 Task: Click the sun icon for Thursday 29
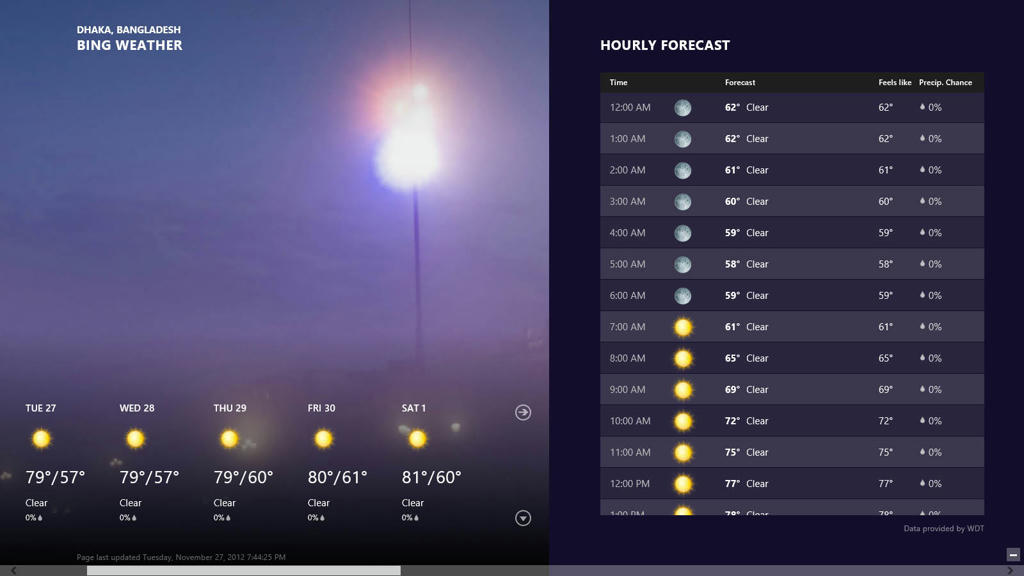[x=229, y=439]
